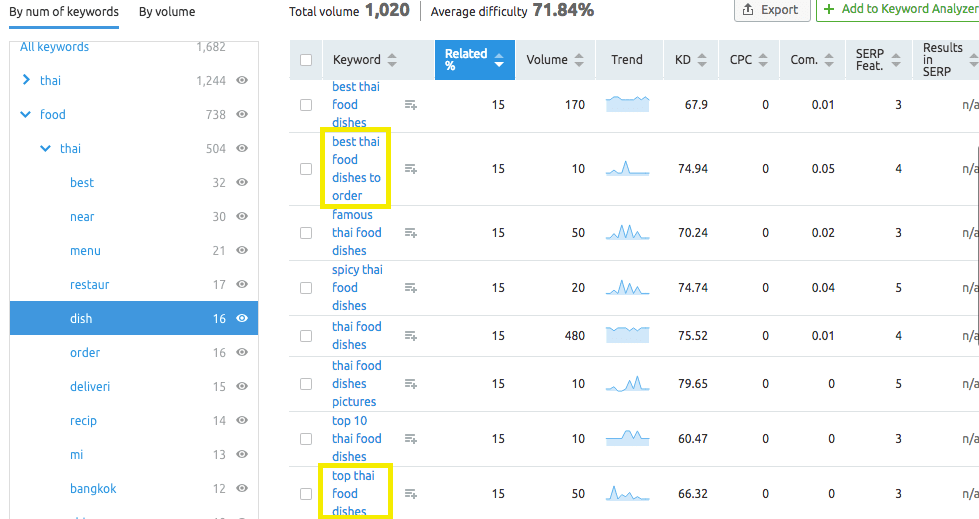This screenshot has height=519, width=979.
Task: Click add-to-list icon for 'top thai food dishes'
Action: [x=410, y=494]
